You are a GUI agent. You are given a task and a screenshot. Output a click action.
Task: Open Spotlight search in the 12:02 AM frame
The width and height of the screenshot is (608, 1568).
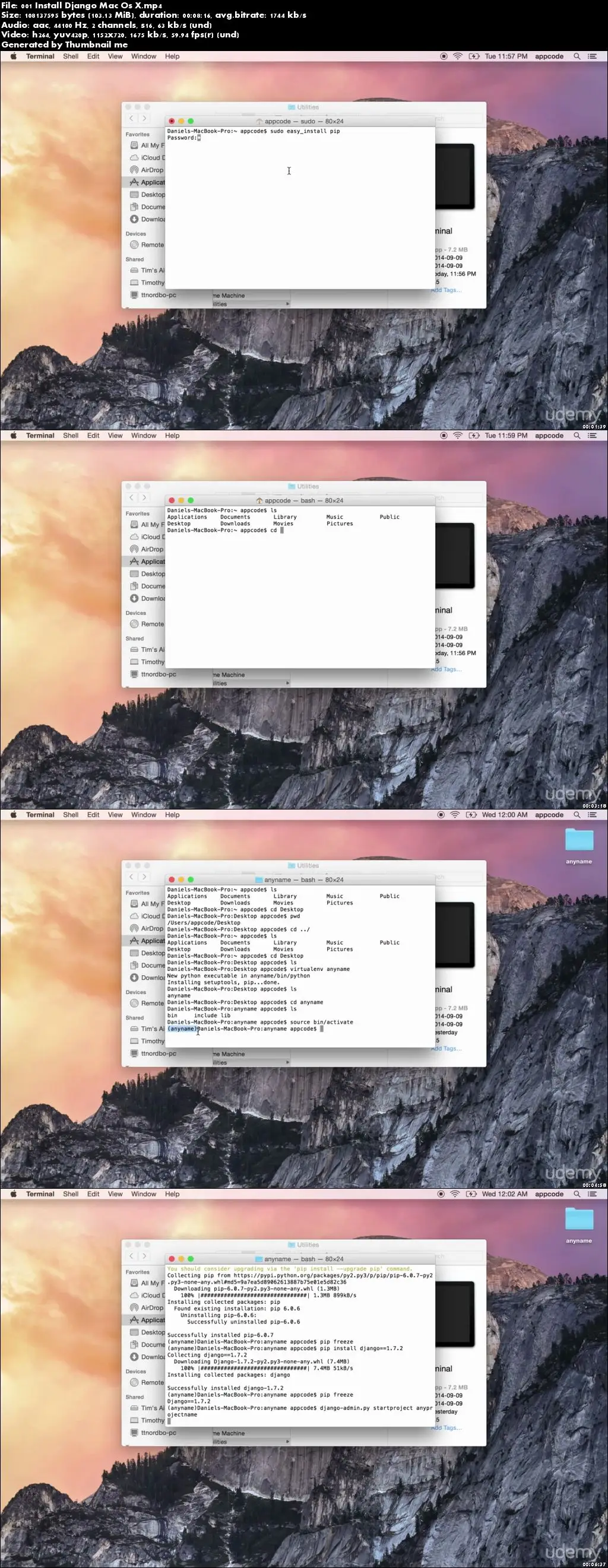pos(577,1194)
